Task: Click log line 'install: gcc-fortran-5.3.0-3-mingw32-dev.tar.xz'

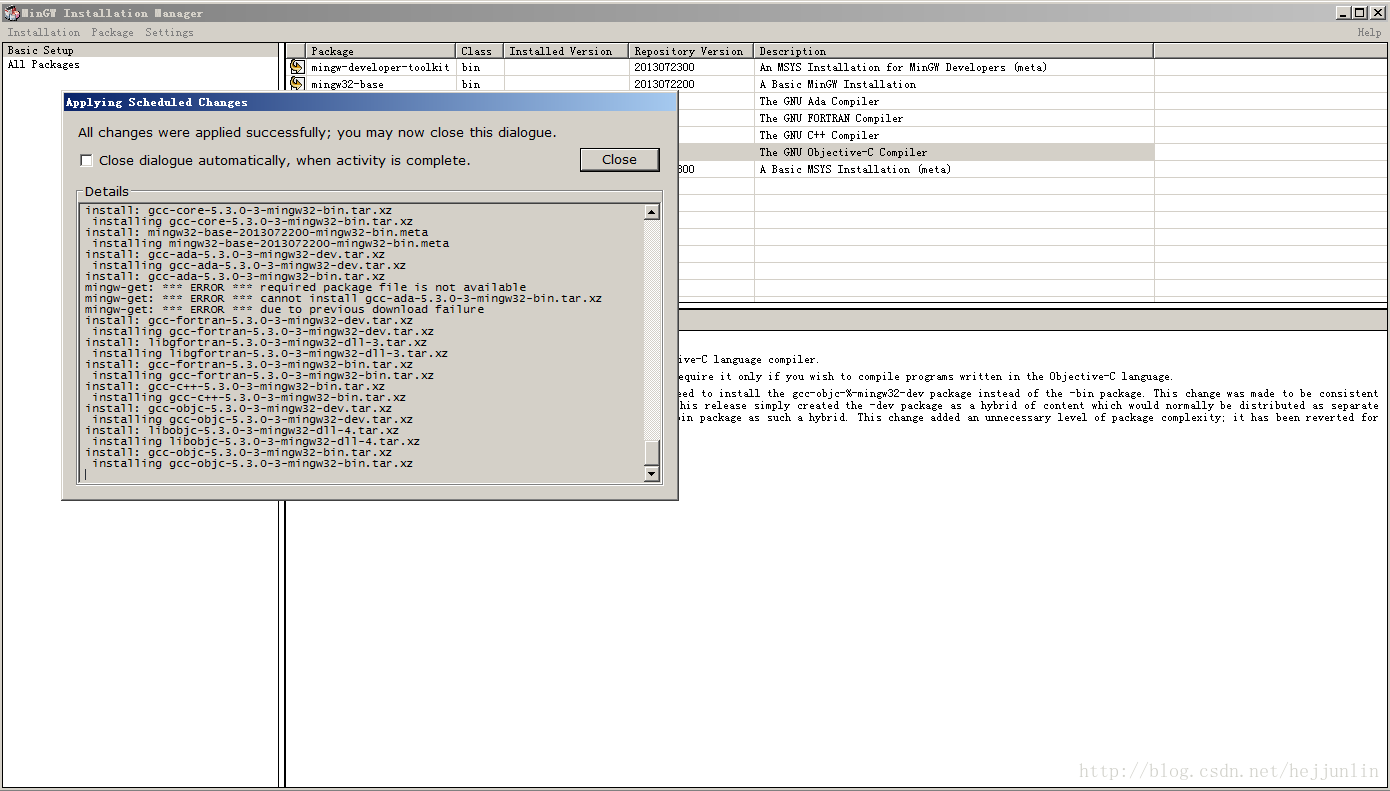Action: 249,320
